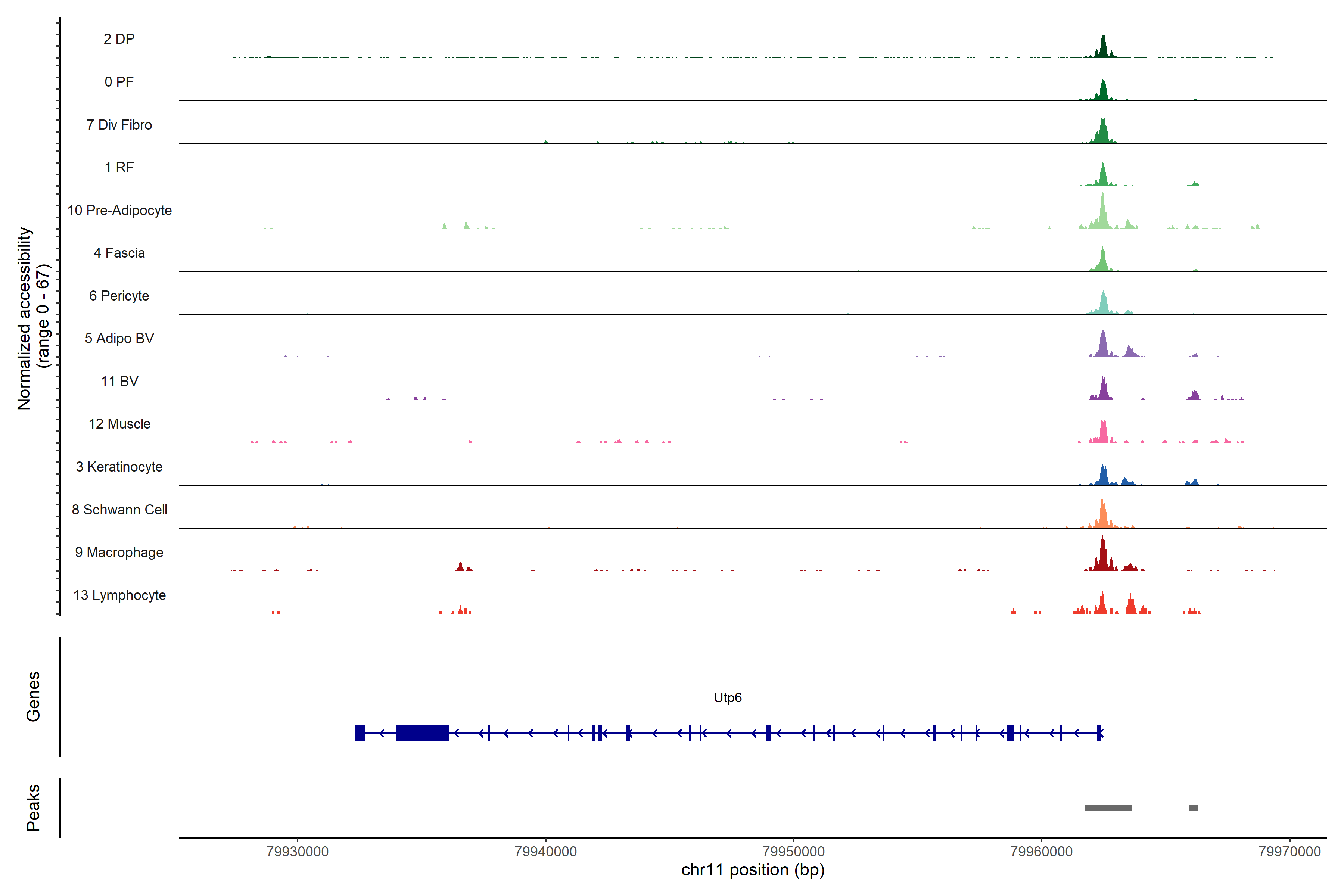Click the 10 Pre-Adipocyte track label
The image size is (1344, 896).
point(119,210)
